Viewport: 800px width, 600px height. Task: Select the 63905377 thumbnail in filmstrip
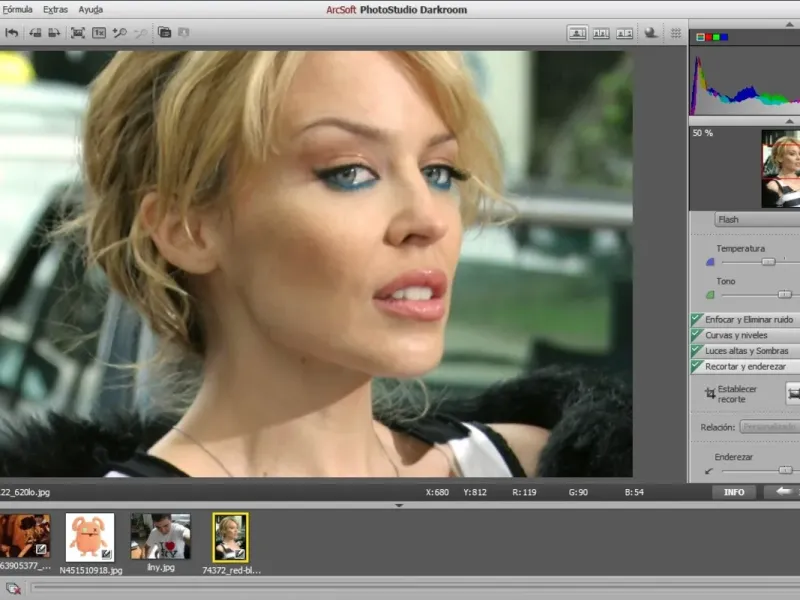point(25,536)
